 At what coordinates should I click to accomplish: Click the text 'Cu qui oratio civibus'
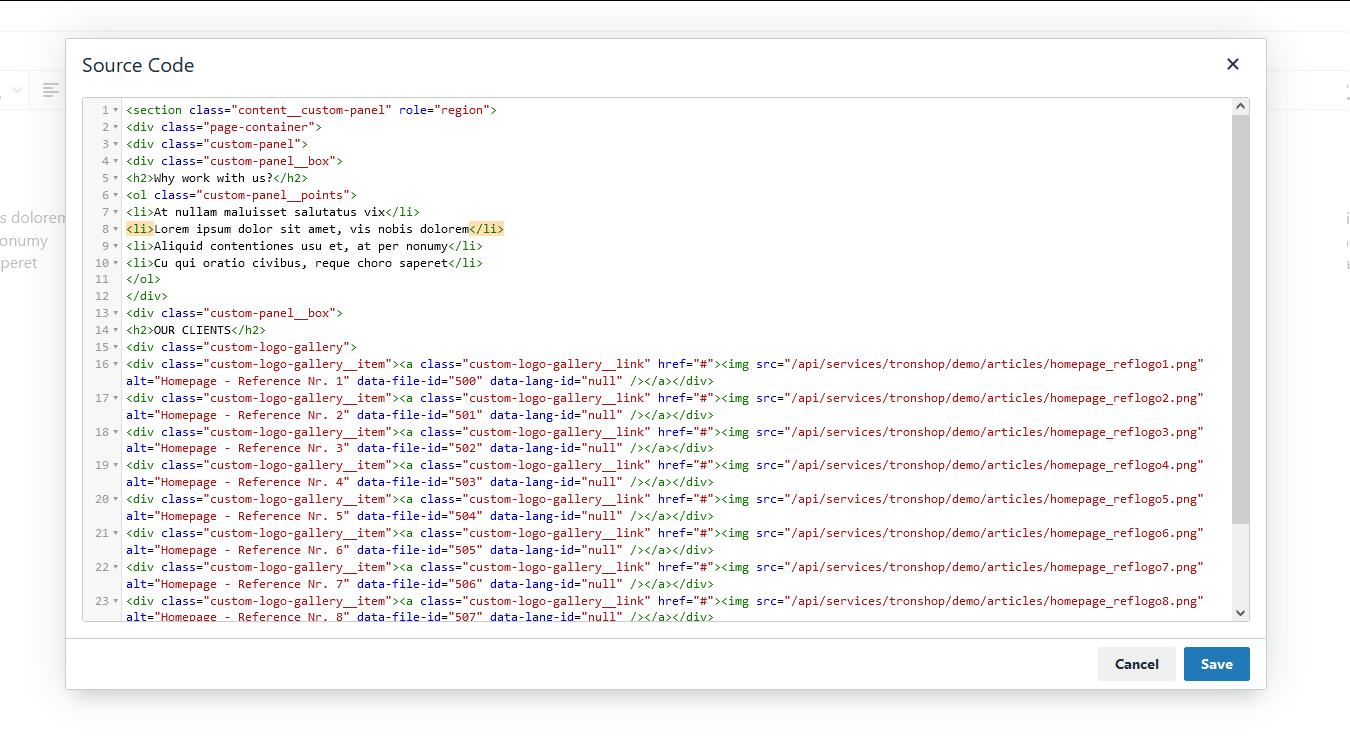(x=301, y=263)
